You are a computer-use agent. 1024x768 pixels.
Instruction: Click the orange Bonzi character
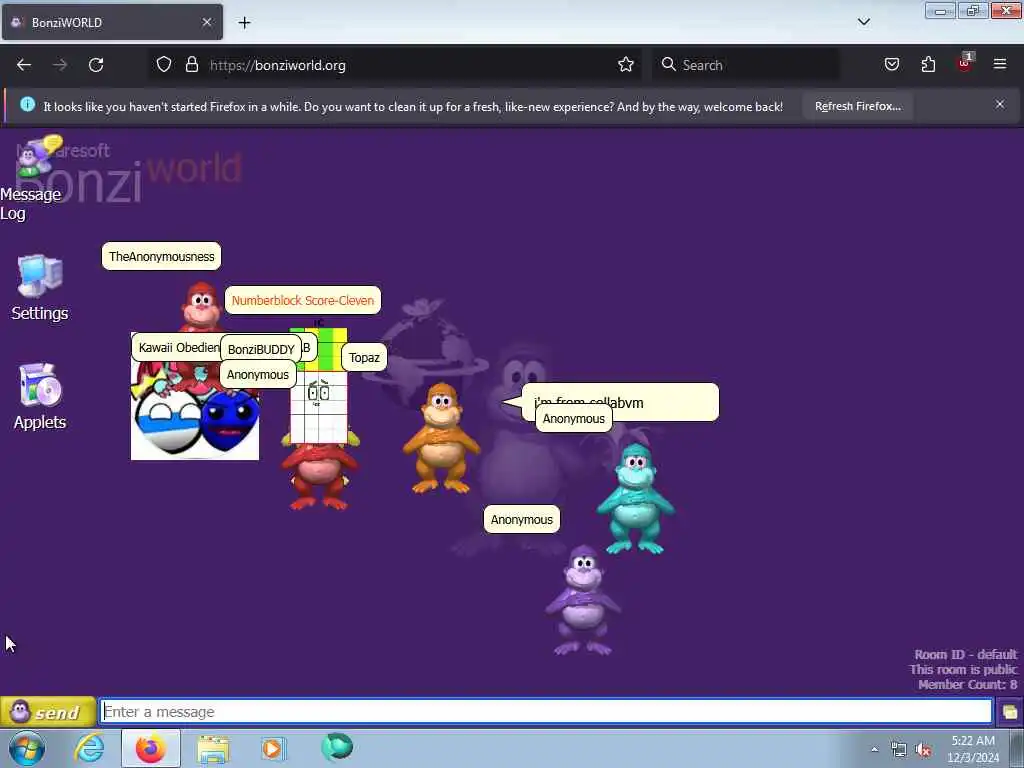pos(441,438)
